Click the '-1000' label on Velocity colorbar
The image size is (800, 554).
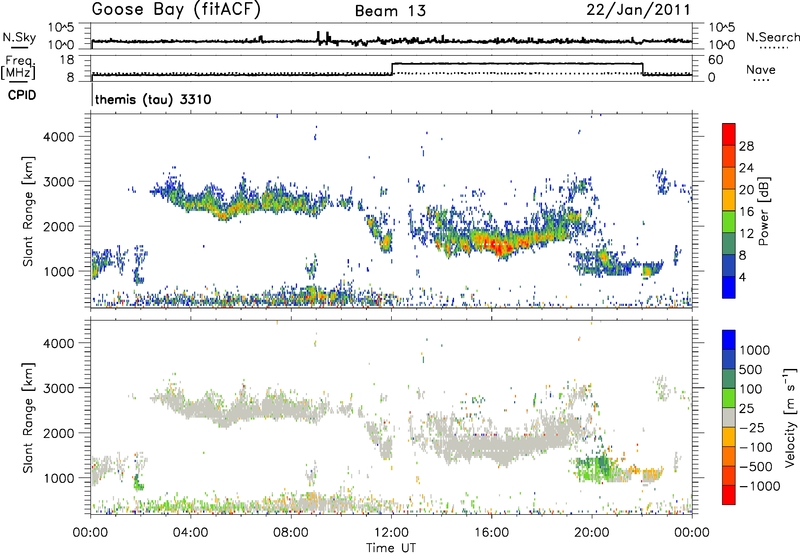[x=760, y=486]
